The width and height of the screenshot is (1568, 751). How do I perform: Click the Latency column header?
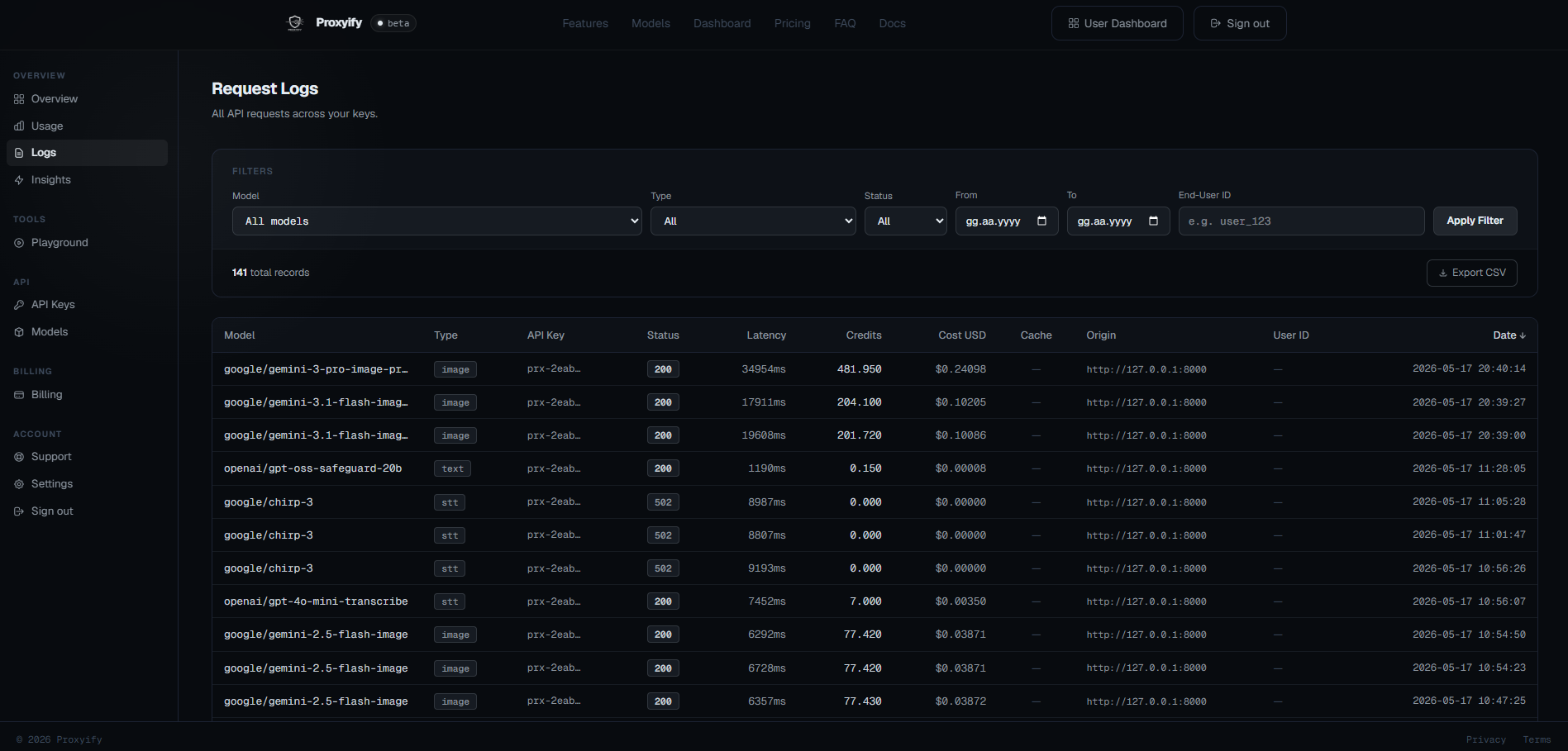coord(766,335)
